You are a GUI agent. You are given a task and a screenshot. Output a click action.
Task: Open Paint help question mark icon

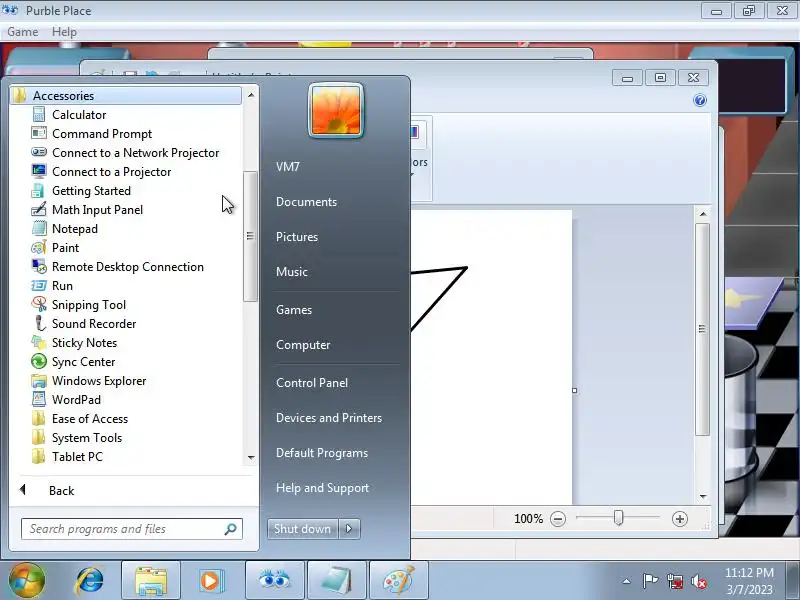[x=700, y=100]
